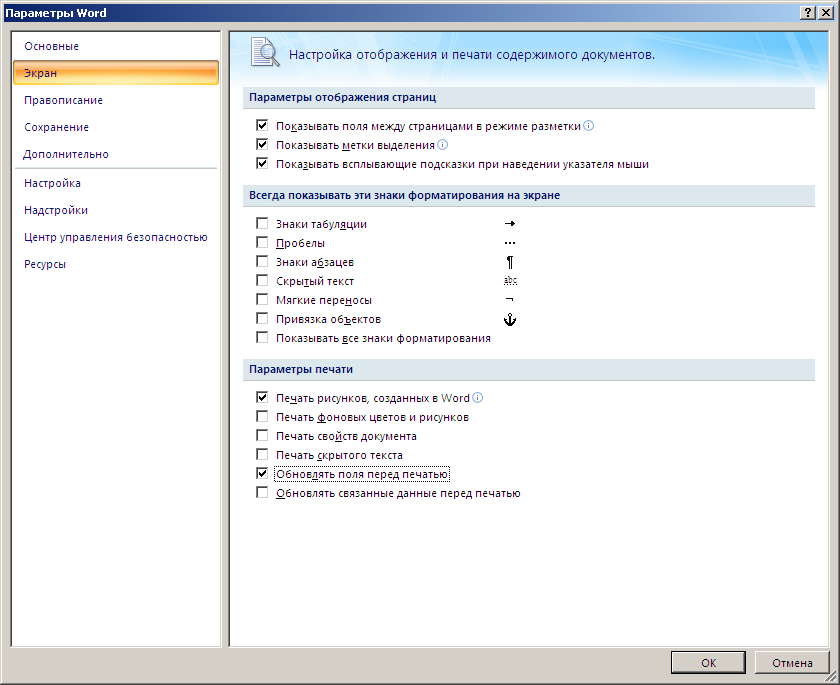Viewport: 840px width, 685px height.
Task: Close the Word options dialog
Action: 826,12
